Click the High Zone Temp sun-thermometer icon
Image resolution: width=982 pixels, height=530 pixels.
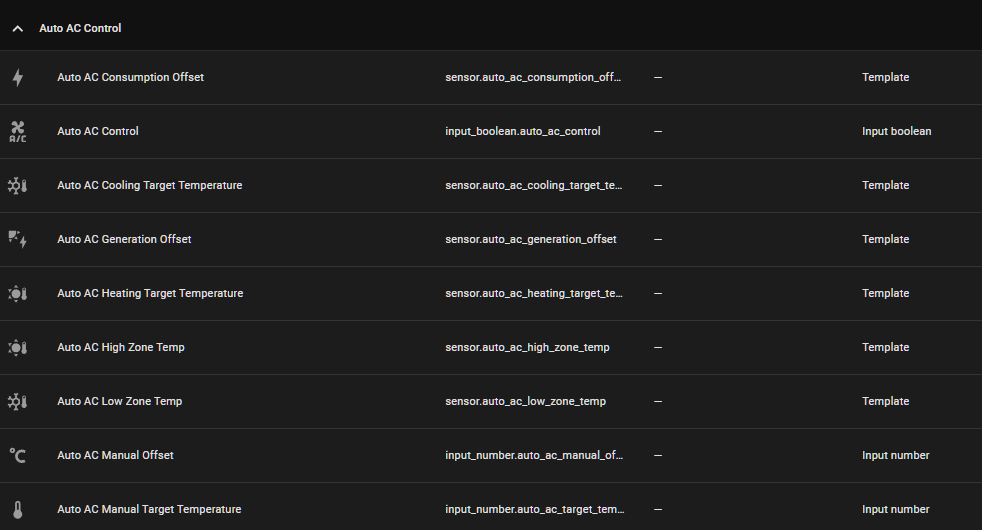click(18, 348)
